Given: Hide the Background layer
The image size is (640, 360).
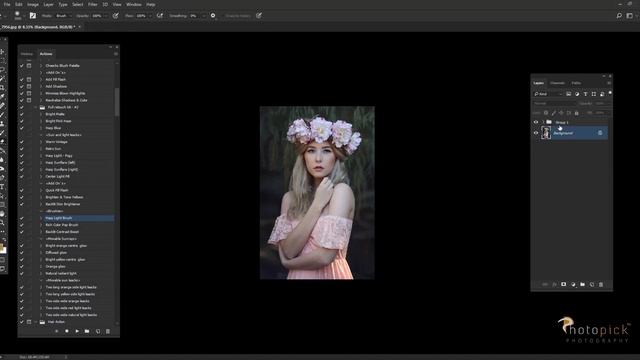Looking at the screenshot, I should click(x=536, y=133).
